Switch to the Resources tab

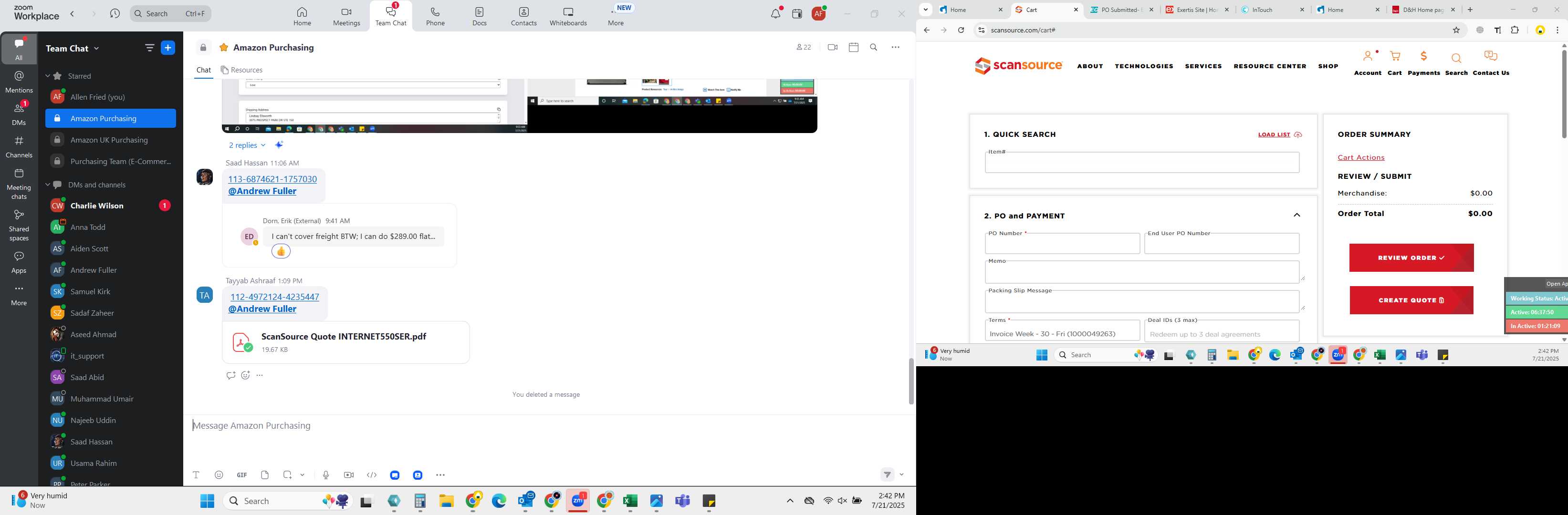click(241, 70)
